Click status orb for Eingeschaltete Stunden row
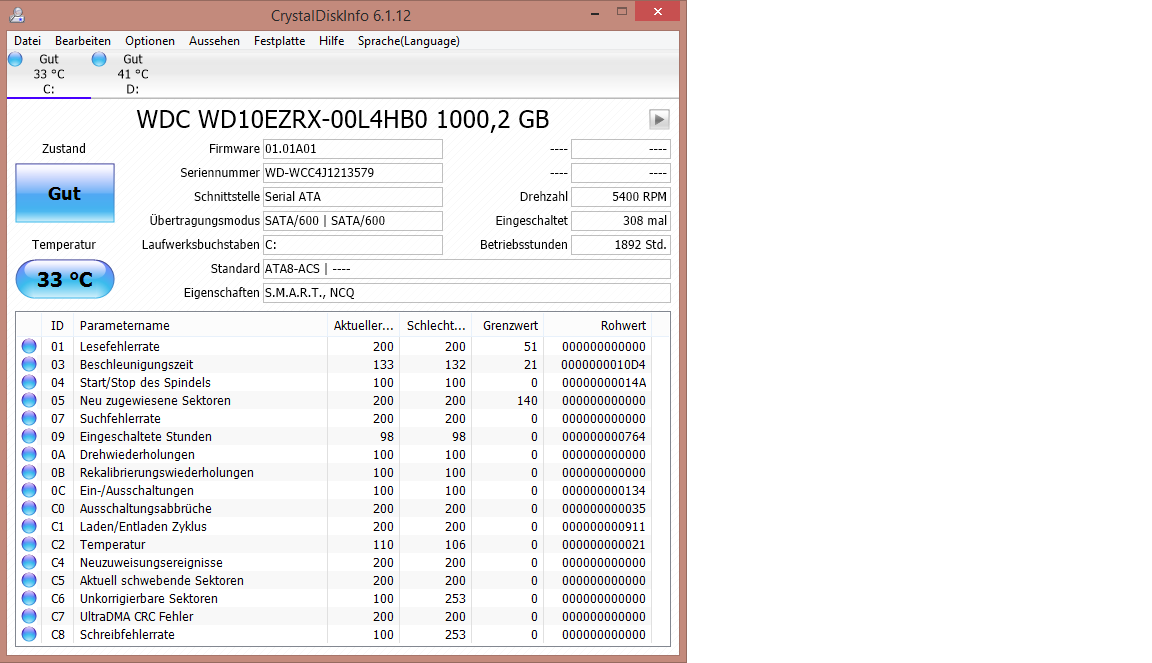Image resolution: width=1152 pixels, height=663 pixels. pos(29,437)
